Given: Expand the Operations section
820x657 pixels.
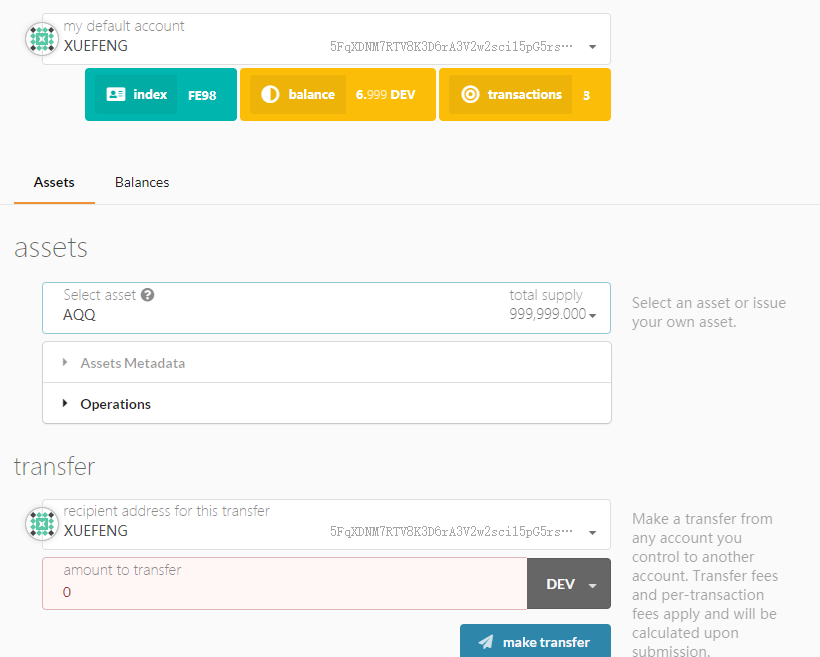Looking at the screenshot, I should tap(115, 404).
